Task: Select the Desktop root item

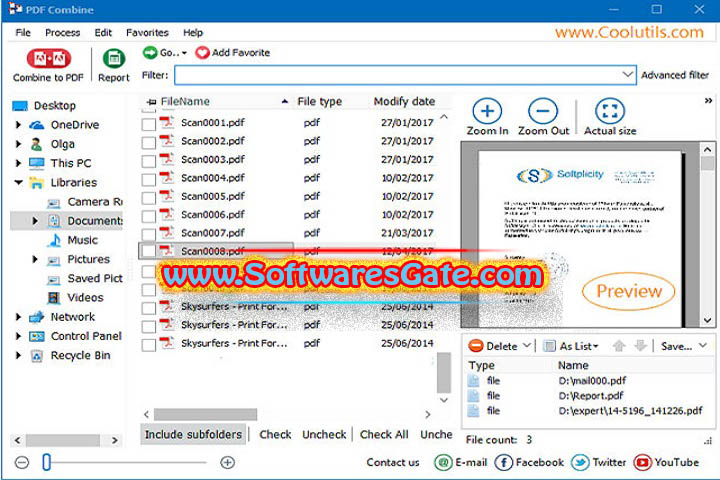Action: tap(44, 106)
